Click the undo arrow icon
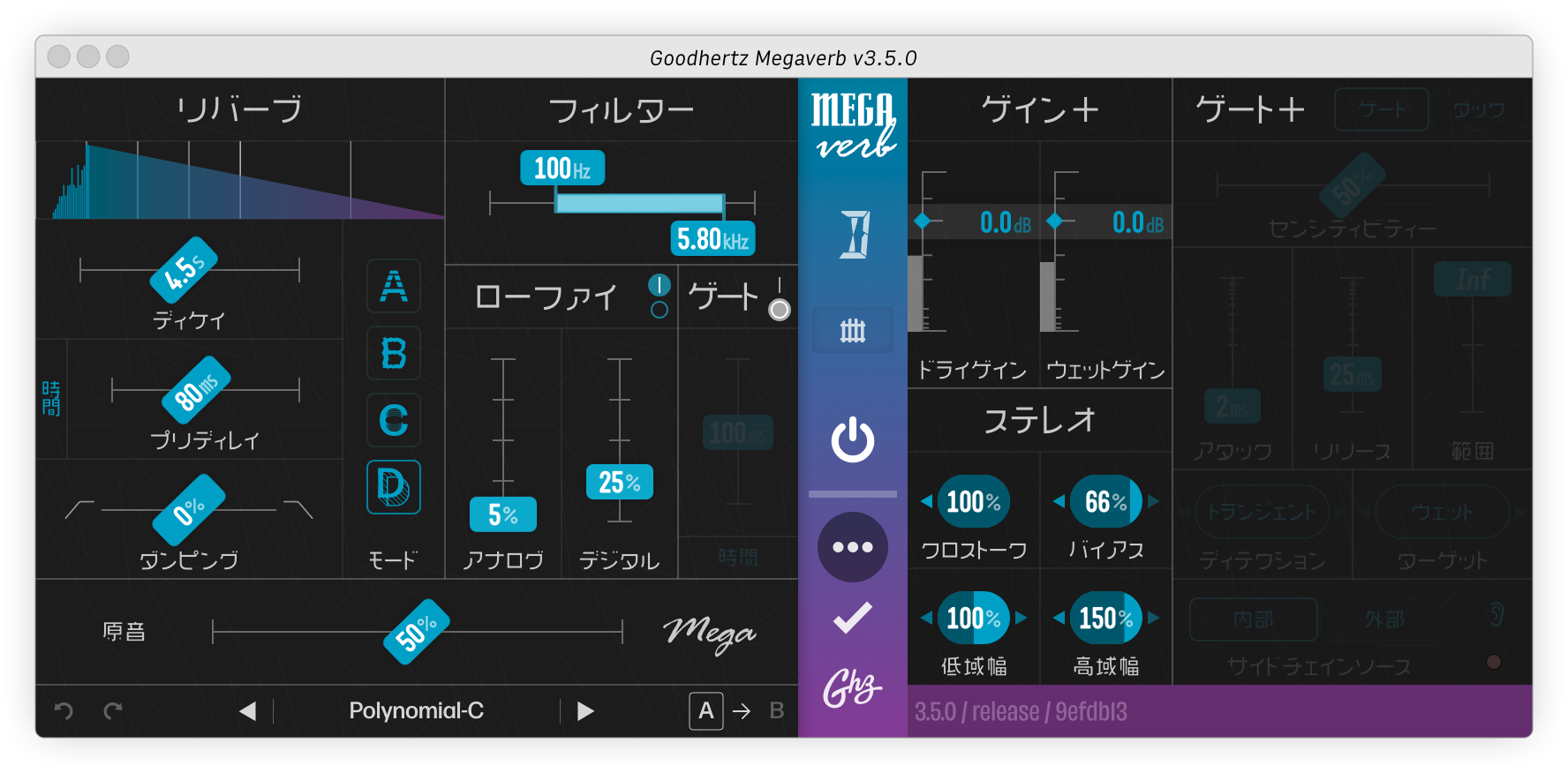This screenshot has width=1568, height=773. coord(64,710)
